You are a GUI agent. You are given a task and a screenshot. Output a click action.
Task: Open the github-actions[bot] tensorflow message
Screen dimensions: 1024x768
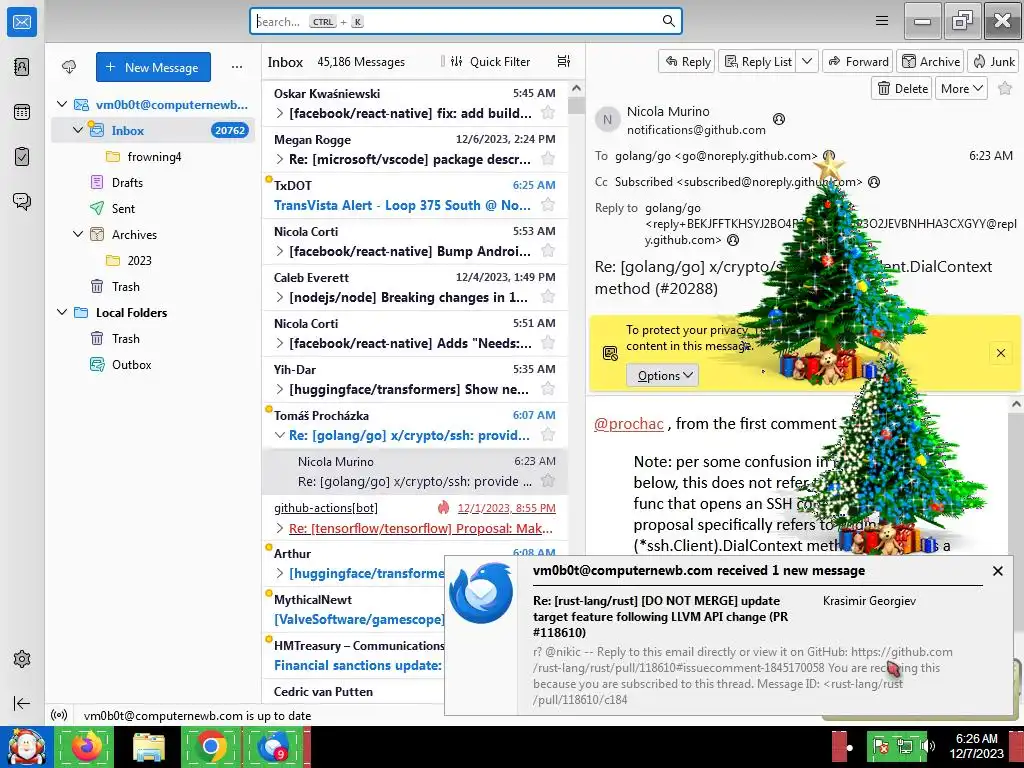pyautogui.click(x=415, y=518)
